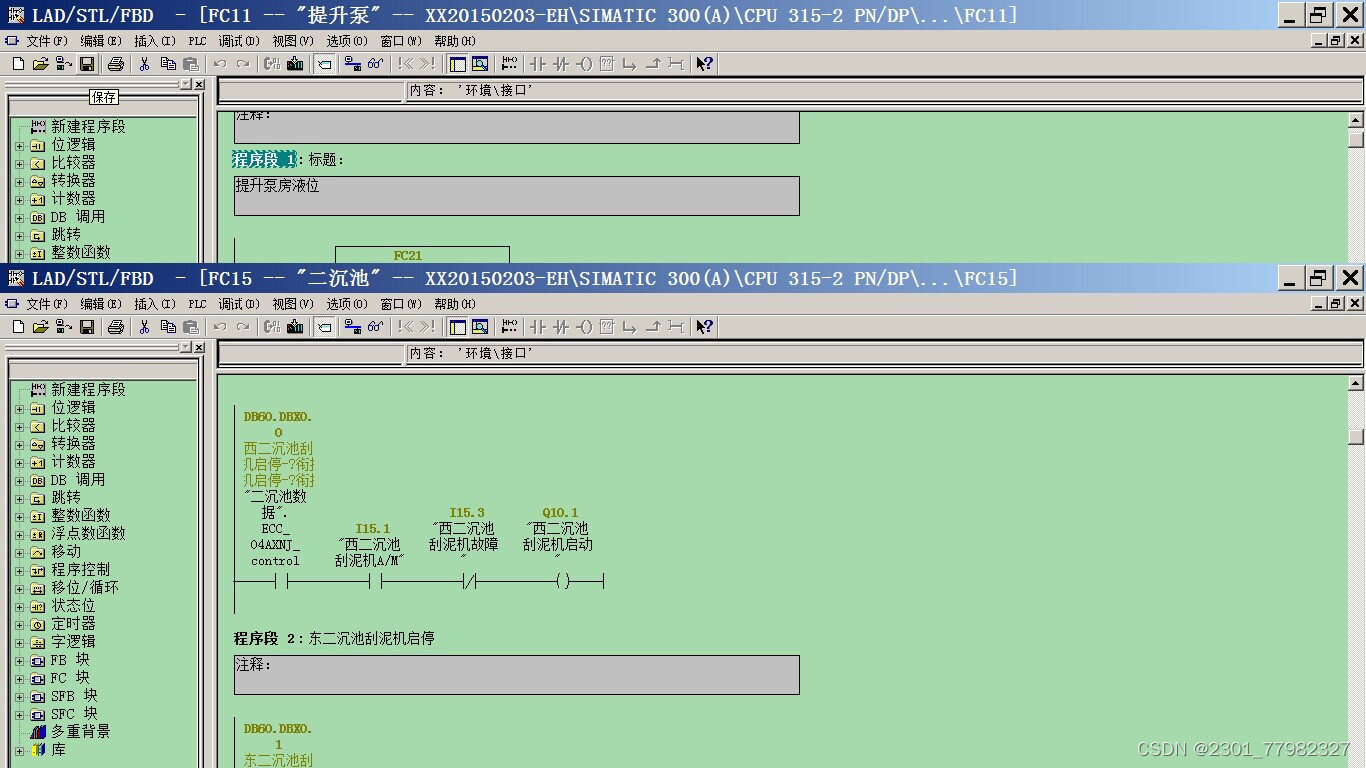Toggle details view button in FC11 toolbar
1366x768 pixels.
tap(480, 64)
